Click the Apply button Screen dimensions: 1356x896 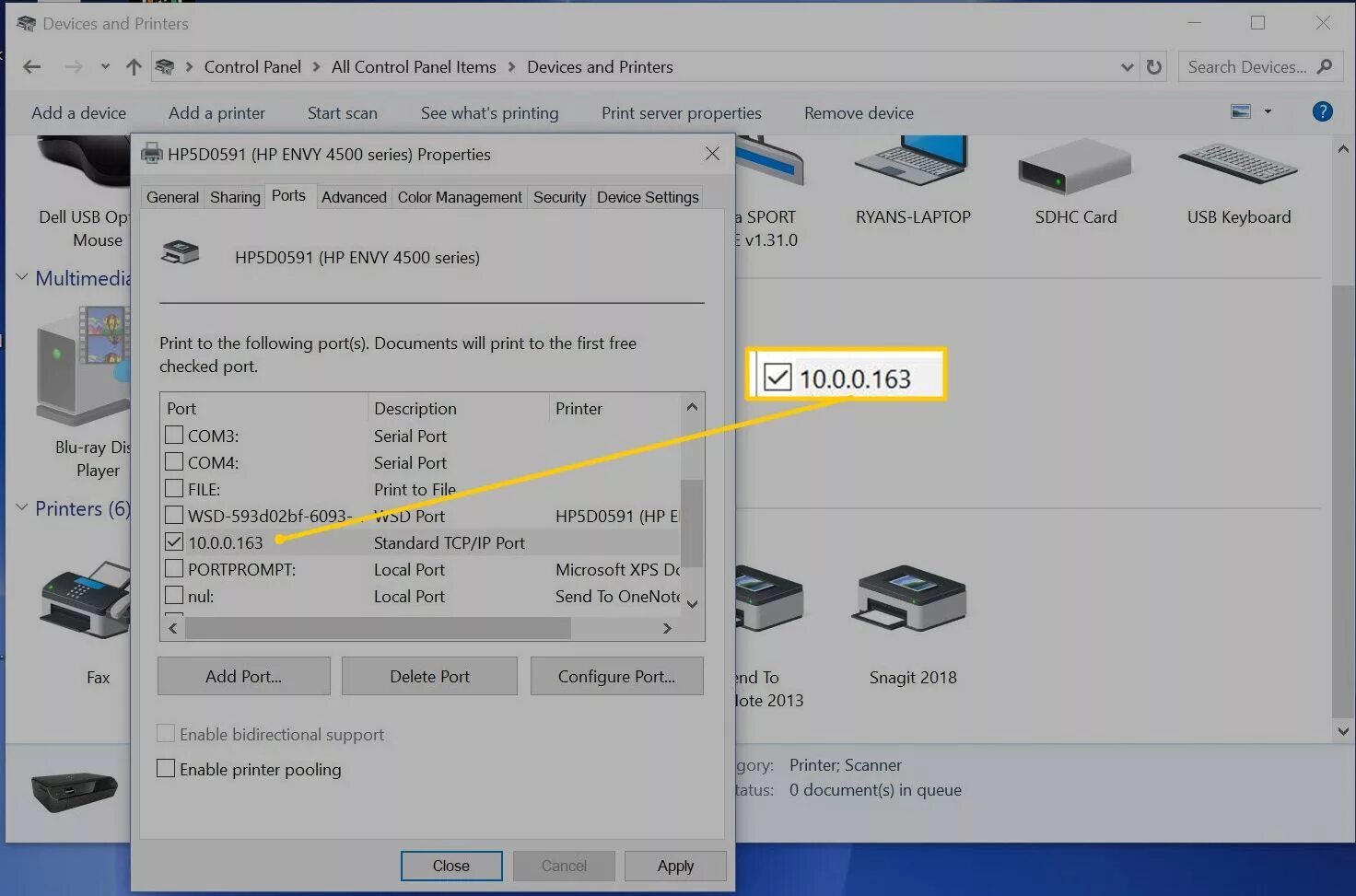coord(675,866)
